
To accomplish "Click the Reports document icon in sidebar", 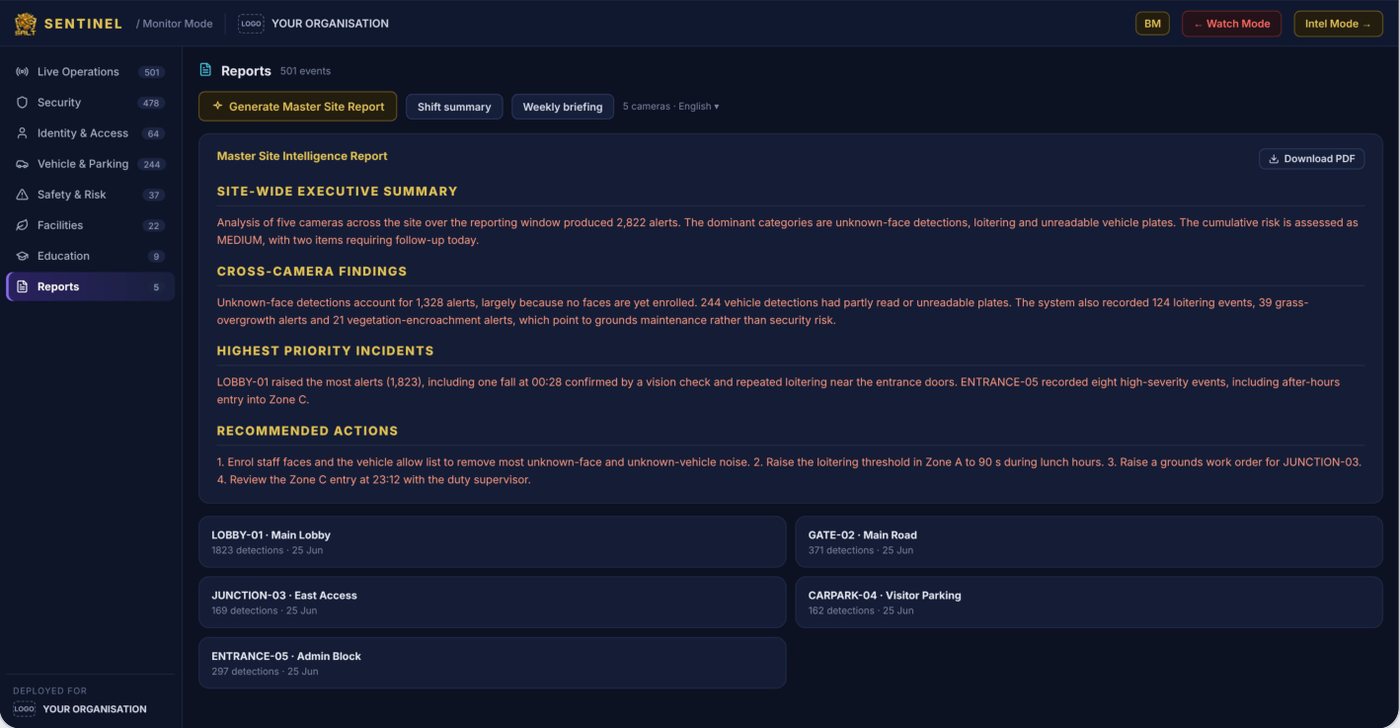I will click(x=22, y=287).
